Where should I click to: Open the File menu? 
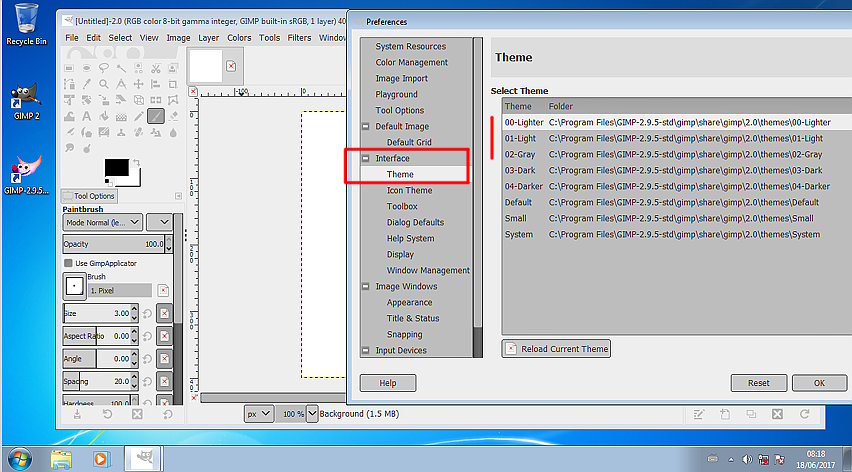point(72,37)
